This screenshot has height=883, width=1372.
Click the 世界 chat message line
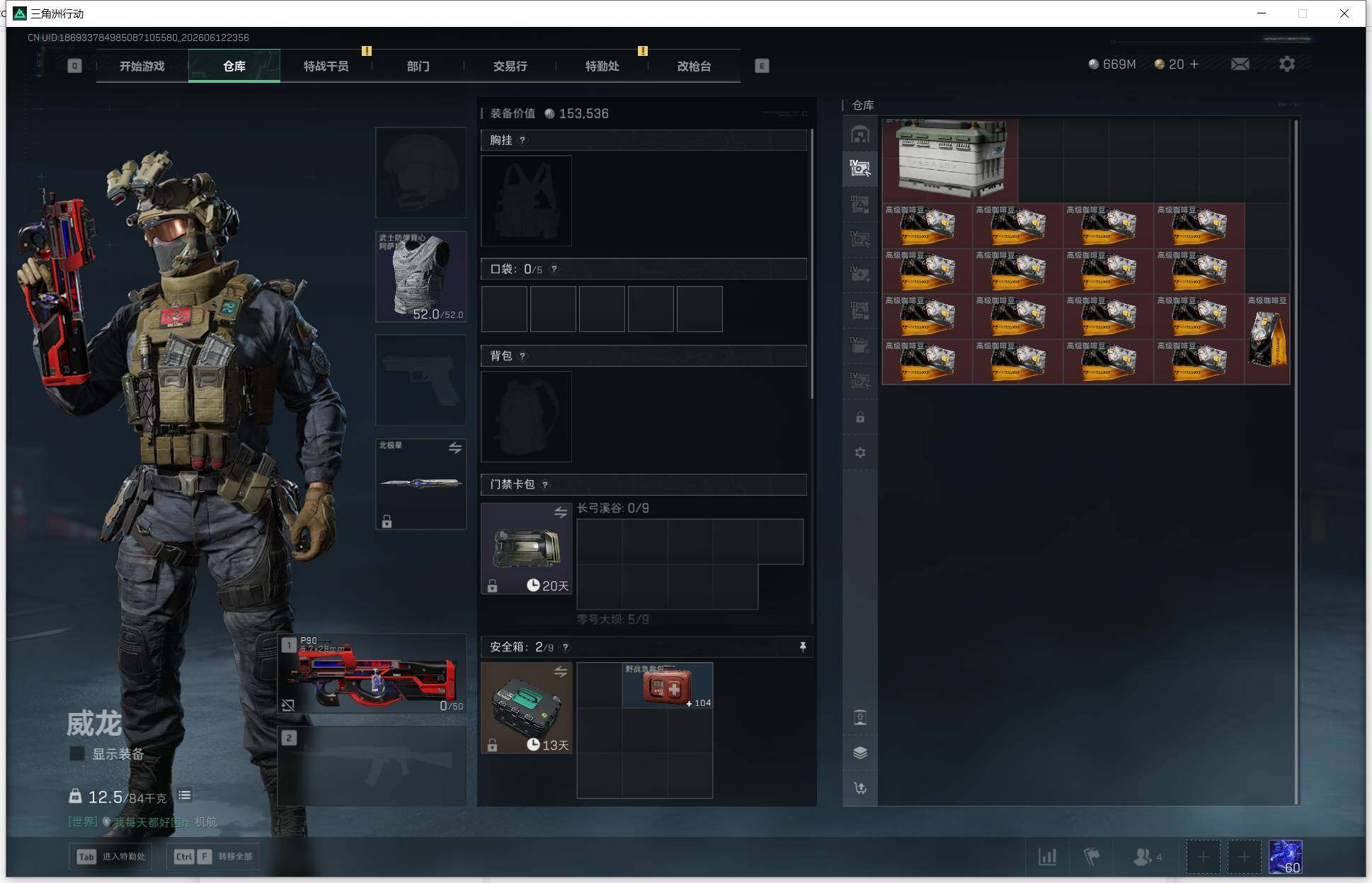click(x=142, y=821)
